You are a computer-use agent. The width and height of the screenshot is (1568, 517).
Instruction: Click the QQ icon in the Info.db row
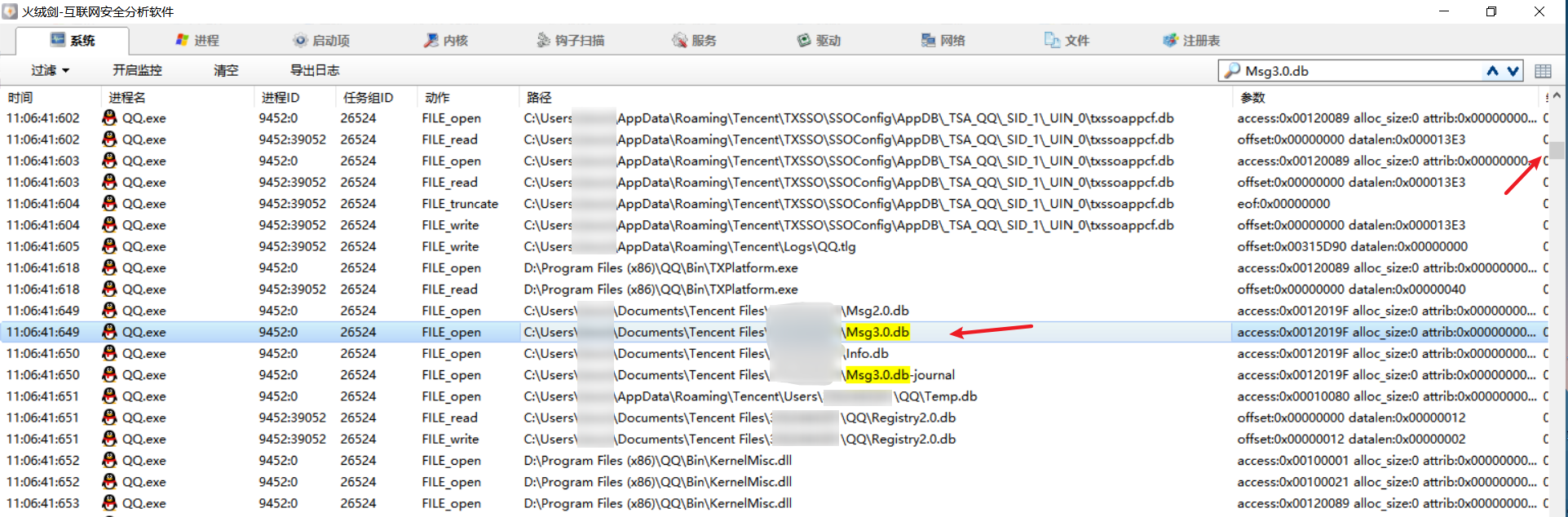click(109, 352)
